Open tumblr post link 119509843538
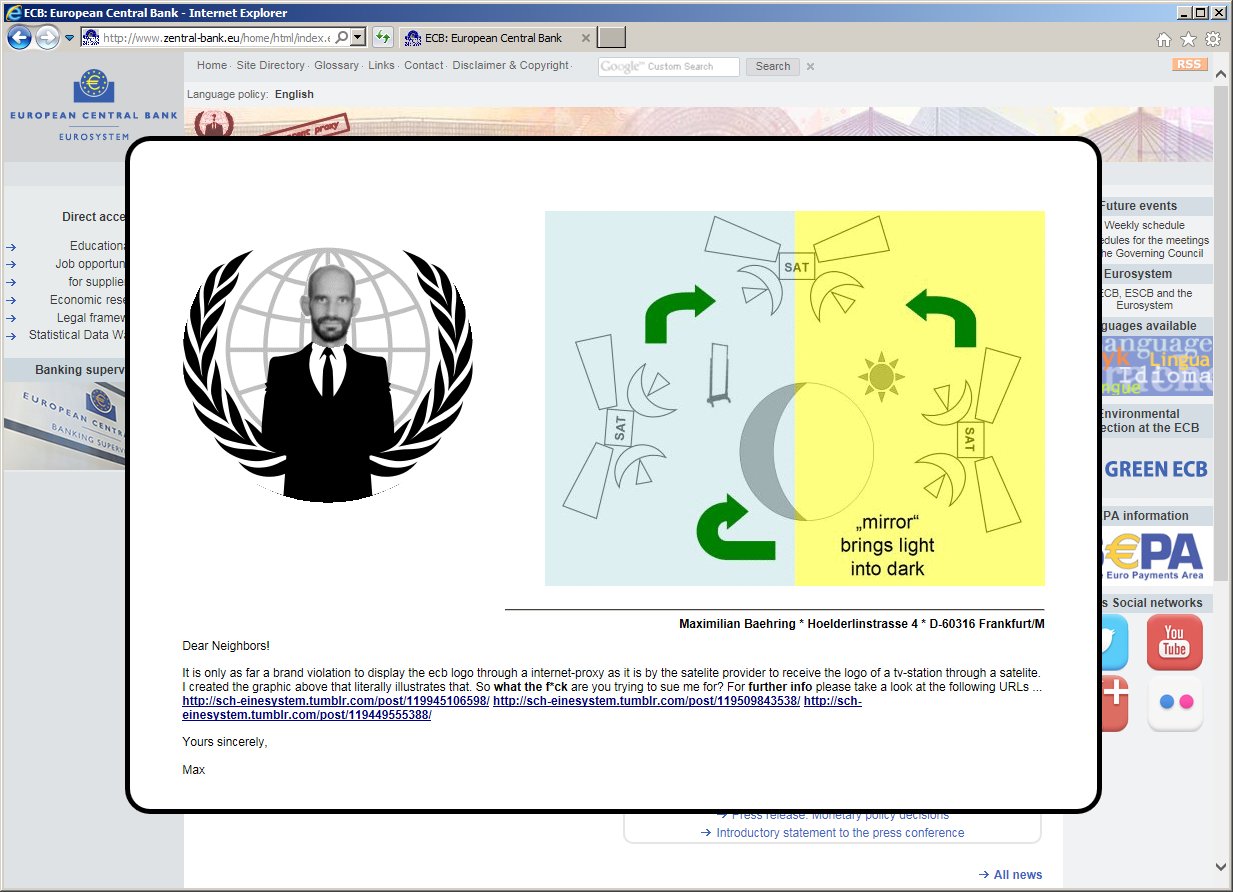 (646, 701)
